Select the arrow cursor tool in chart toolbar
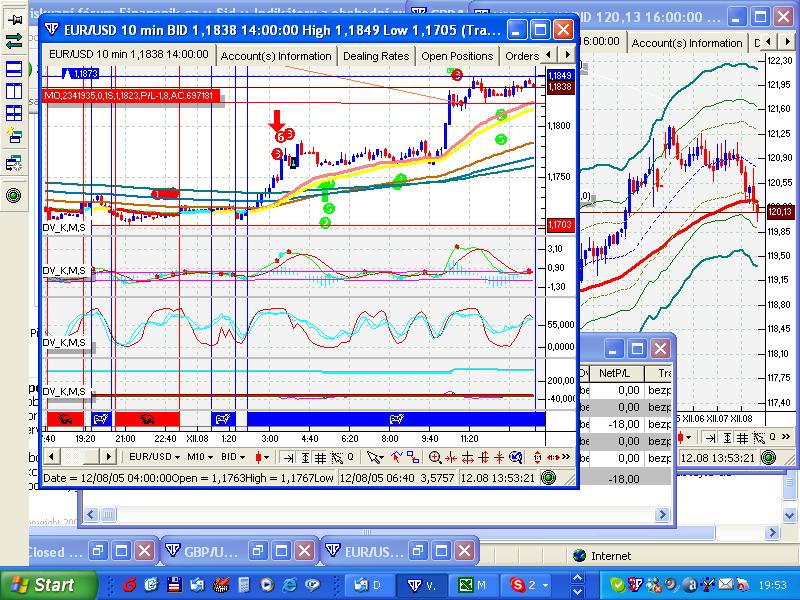Screen dimensions: 800x600 click(x=373, y=457)
